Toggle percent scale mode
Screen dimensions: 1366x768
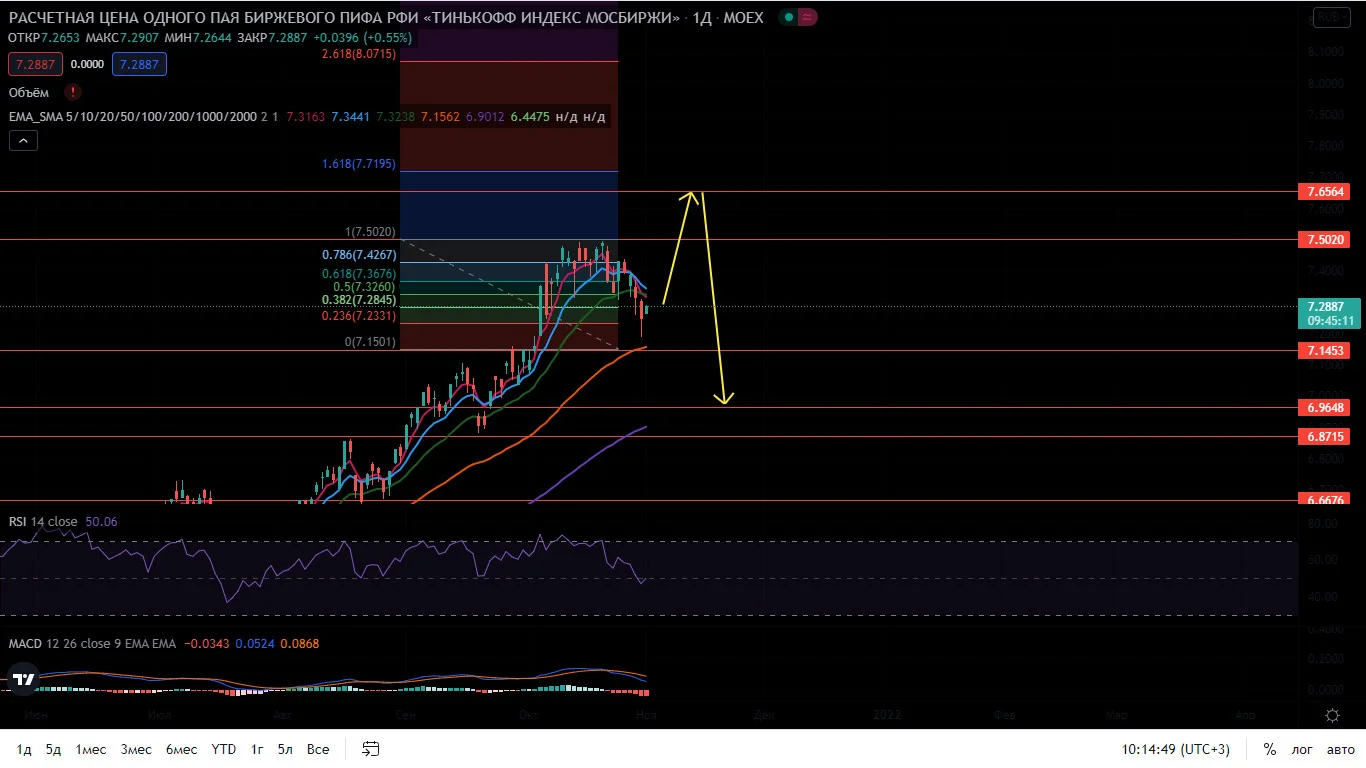click(1270, 749)
